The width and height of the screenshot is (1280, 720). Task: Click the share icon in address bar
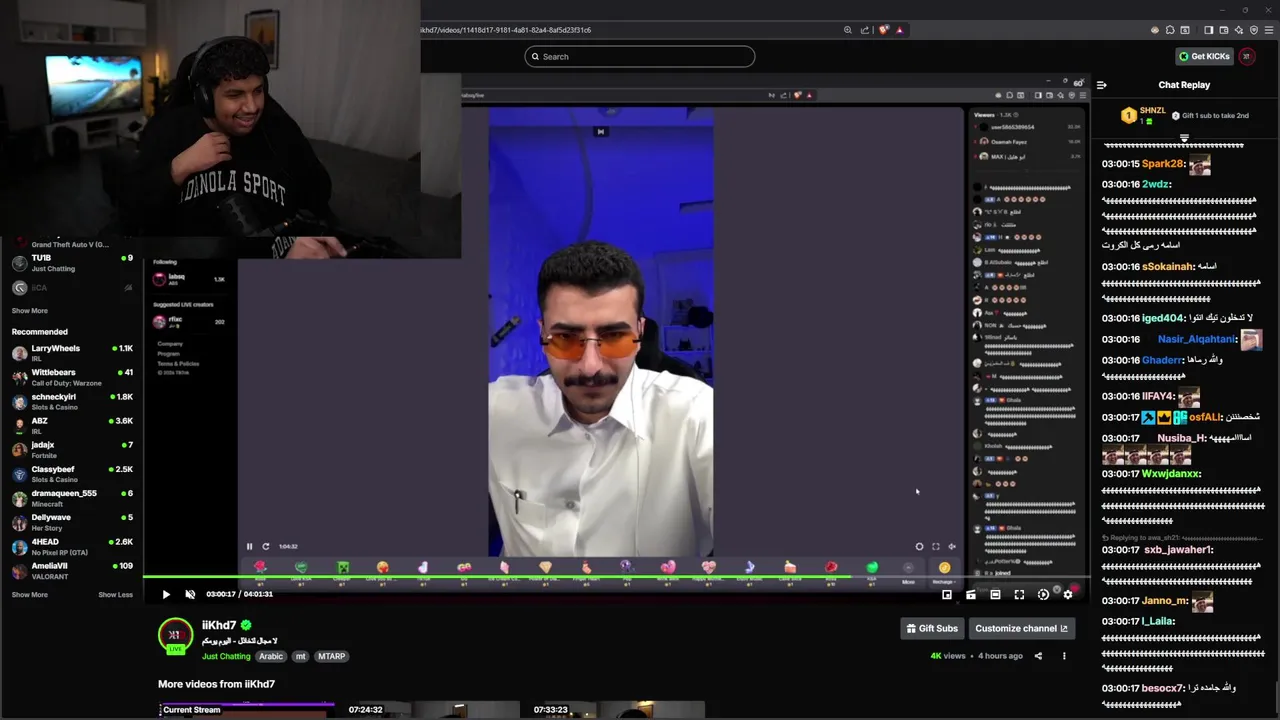coord(865,30)
